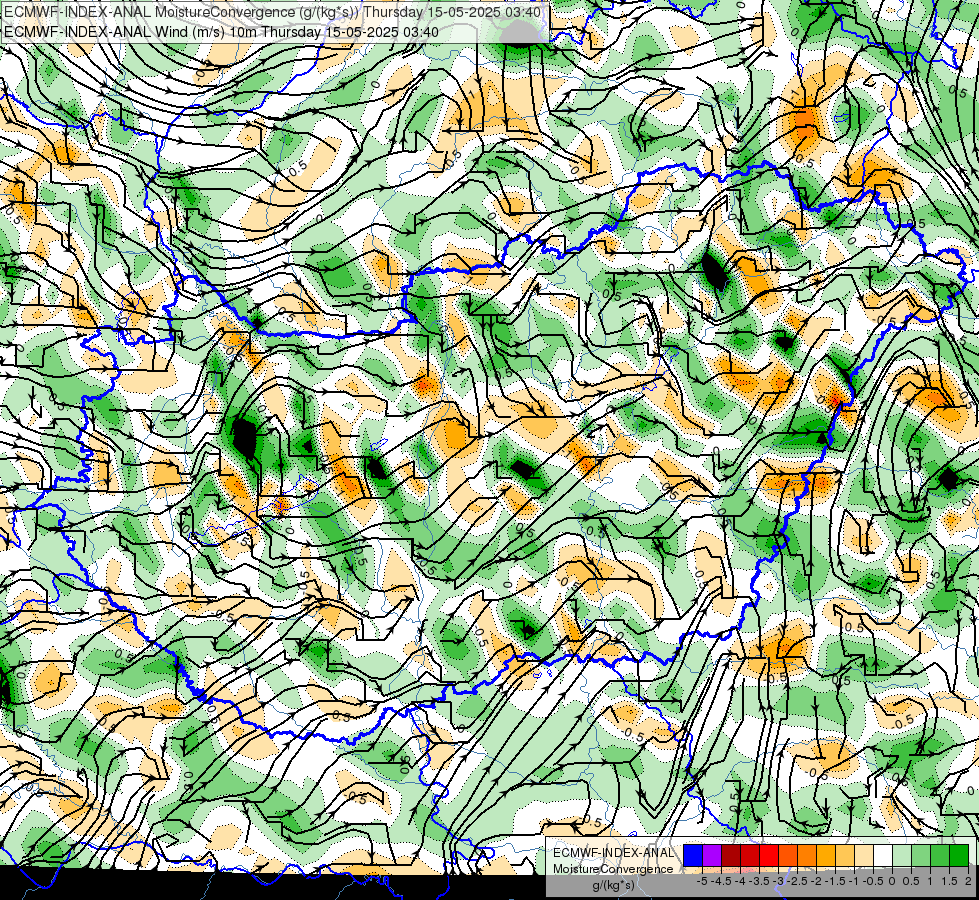Click the legend tick value -3.5
979x900 pixels.
[x=761, y=881]
